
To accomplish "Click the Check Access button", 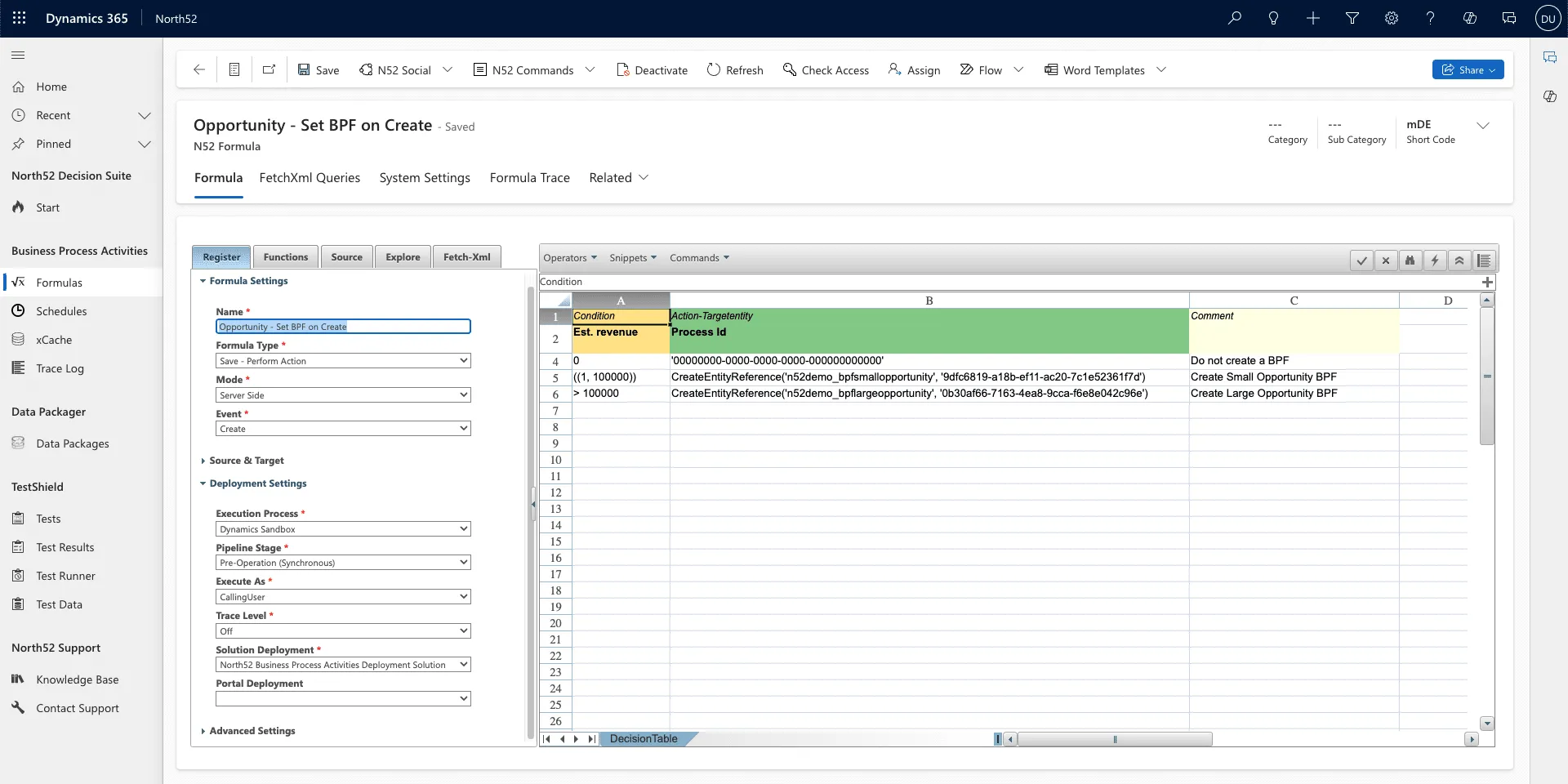I will pos(826,69).
